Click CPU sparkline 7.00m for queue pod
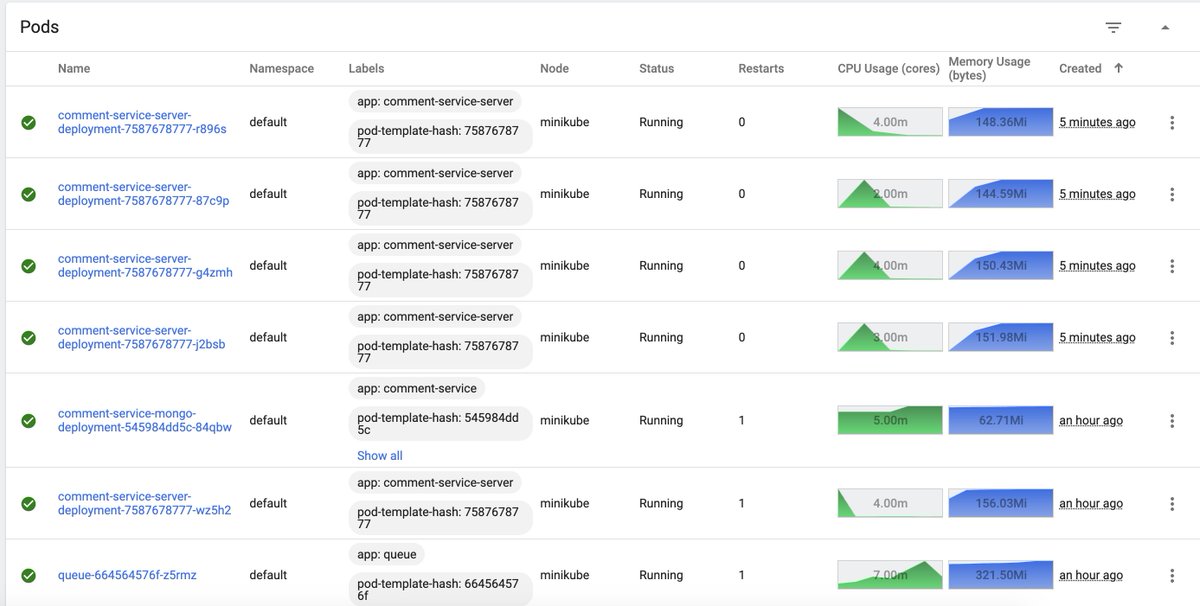 click(890, 575)
